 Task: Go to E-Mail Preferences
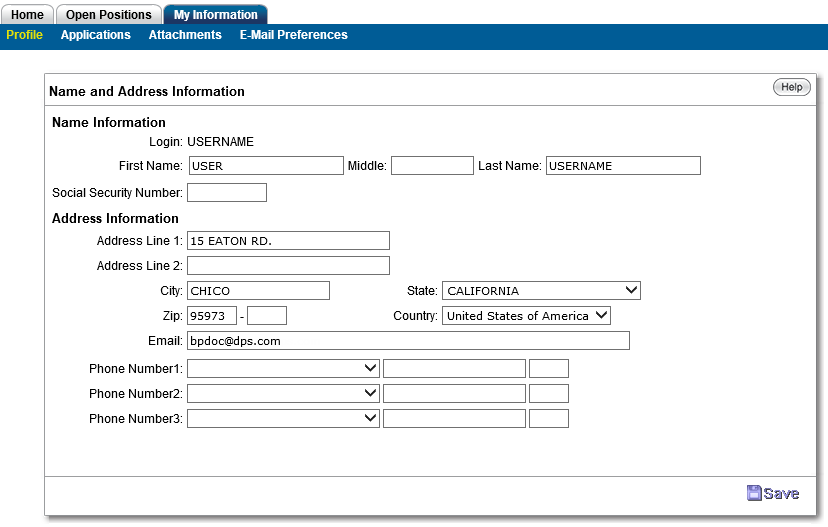(293, 35)
